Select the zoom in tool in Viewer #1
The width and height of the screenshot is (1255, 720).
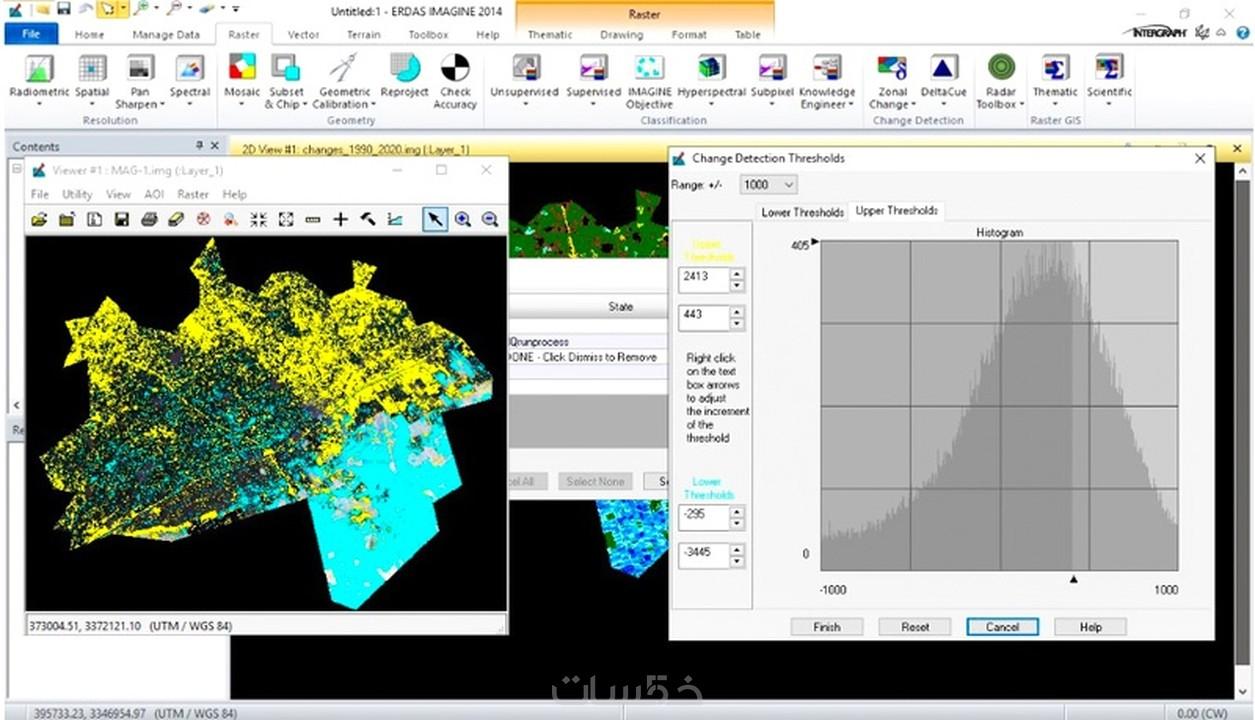(x=463, y=219)
